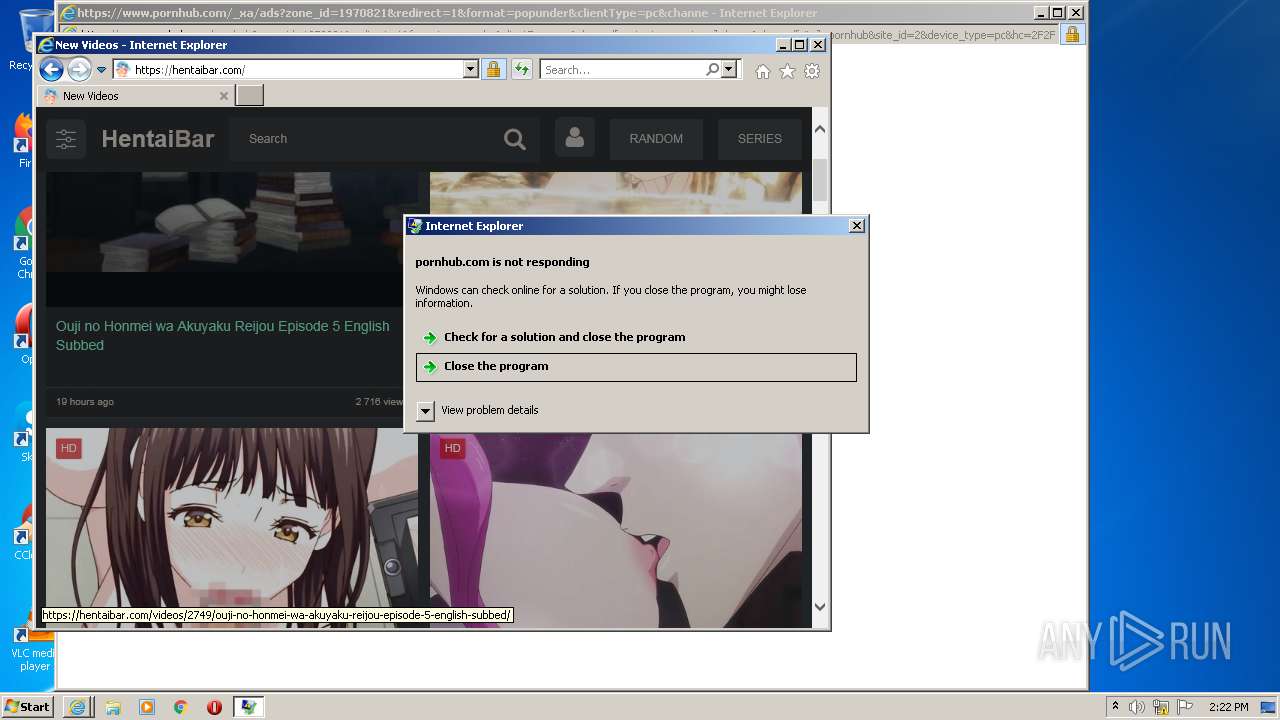Click the lock icon in the background pornhub window
This screenshot has width=1280, height=720.
[x=1072, y=34]
